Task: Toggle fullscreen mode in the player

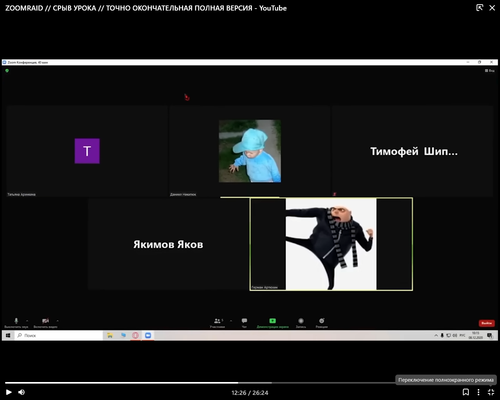Action: click(491, 392)
